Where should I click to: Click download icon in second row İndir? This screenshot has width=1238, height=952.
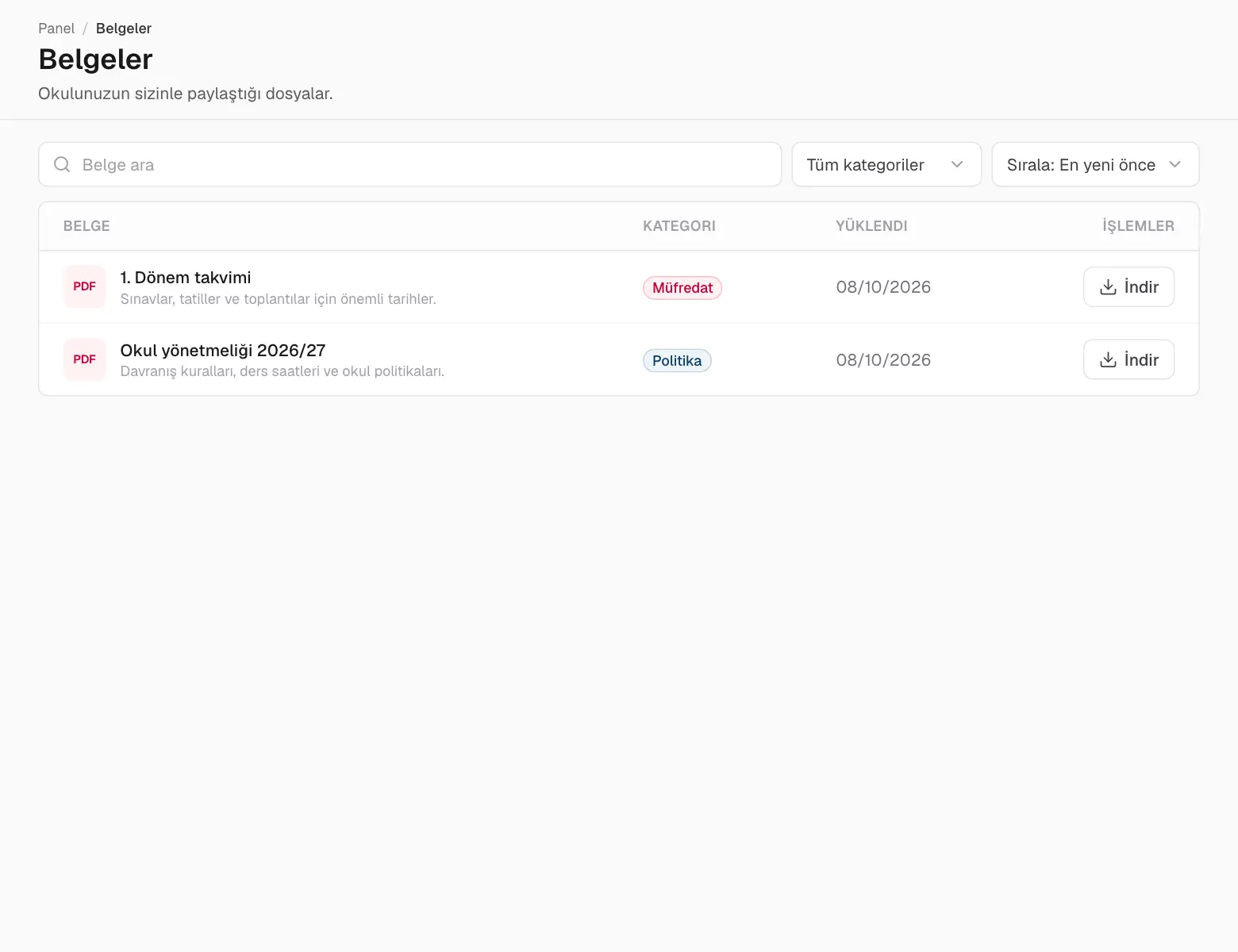click(1108, 359)
